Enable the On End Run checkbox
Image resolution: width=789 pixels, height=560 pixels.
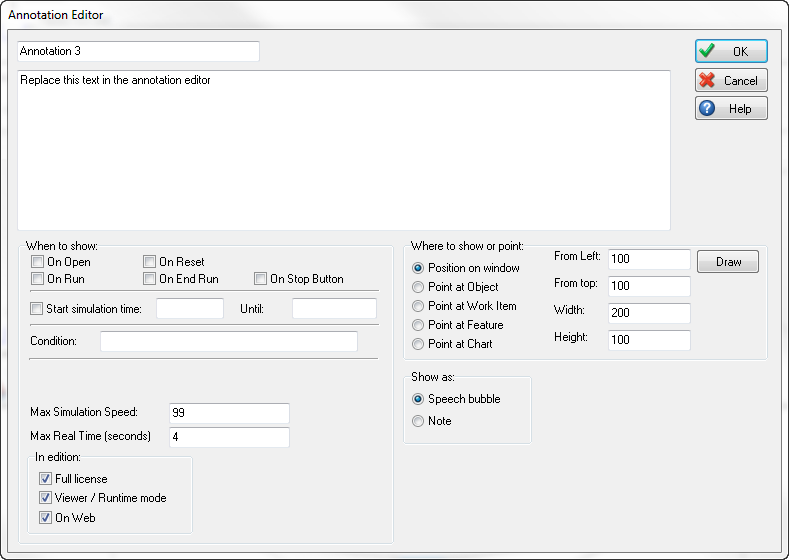(x=150, y=279)
